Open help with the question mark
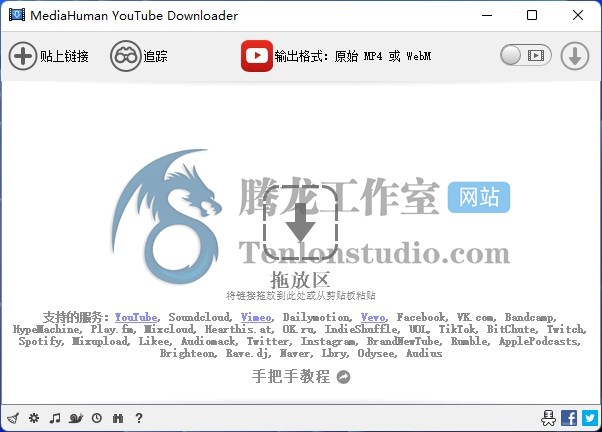 pos(139,418)
